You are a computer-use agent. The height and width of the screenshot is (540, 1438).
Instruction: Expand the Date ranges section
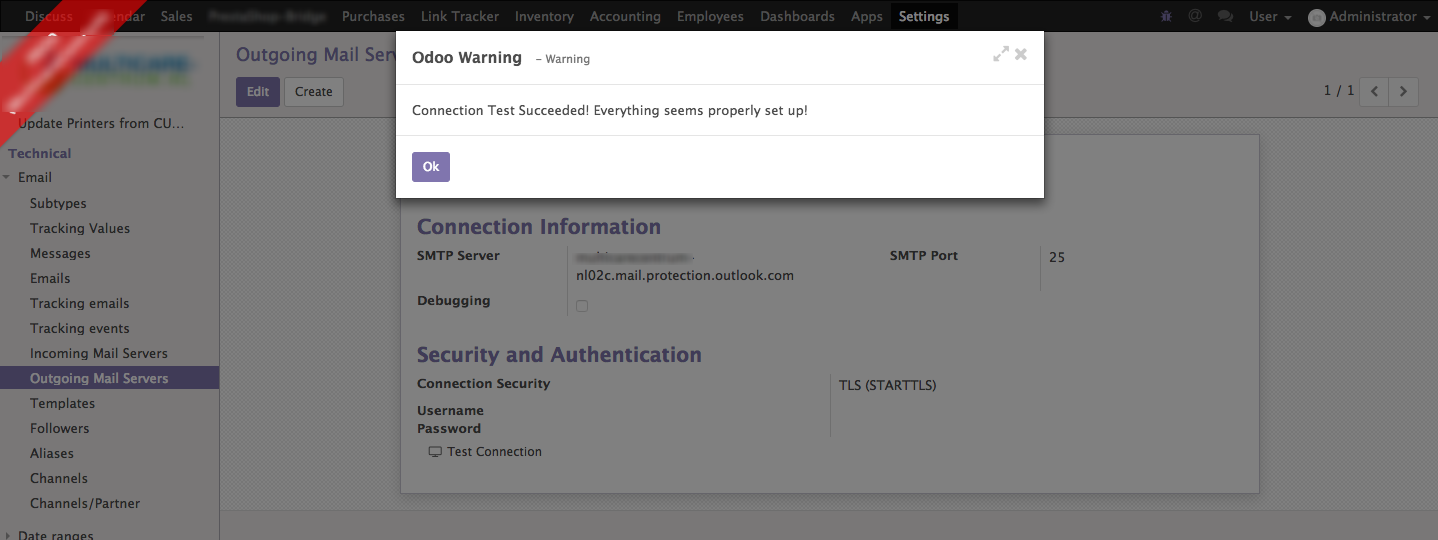click(7, 535)
